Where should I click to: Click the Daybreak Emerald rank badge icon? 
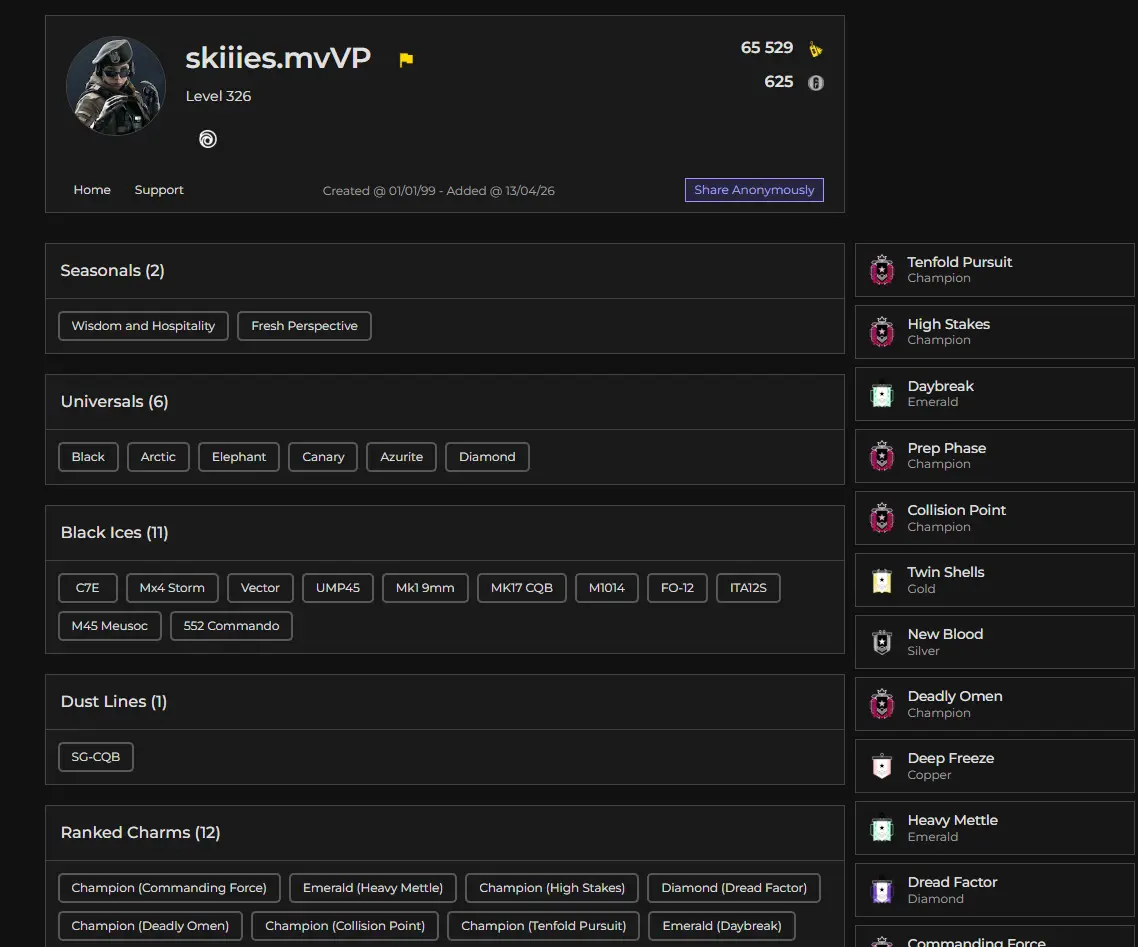[882, 394]
